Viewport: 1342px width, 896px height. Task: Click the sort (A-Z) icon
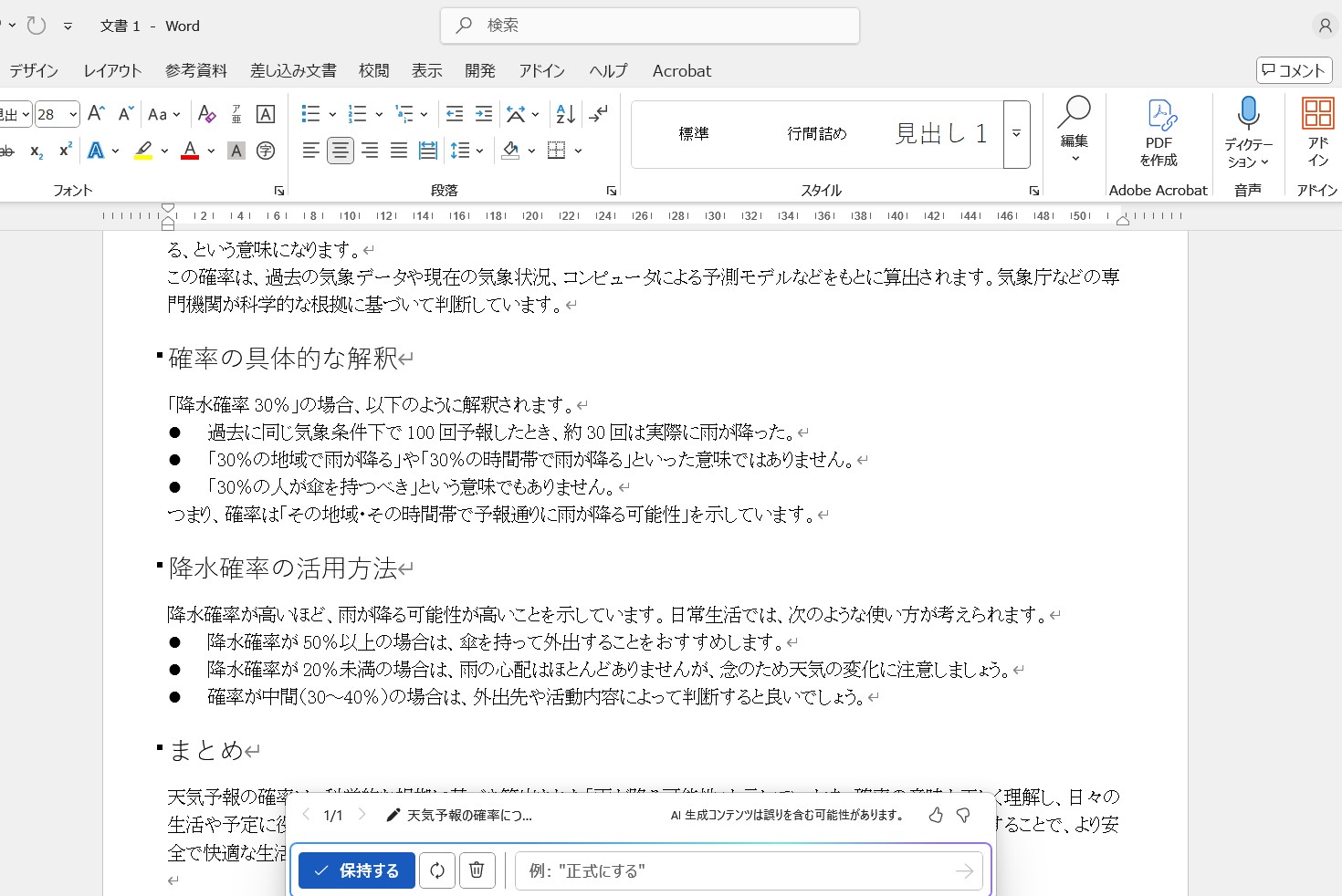pyautogui.click(x=566, y=114)
